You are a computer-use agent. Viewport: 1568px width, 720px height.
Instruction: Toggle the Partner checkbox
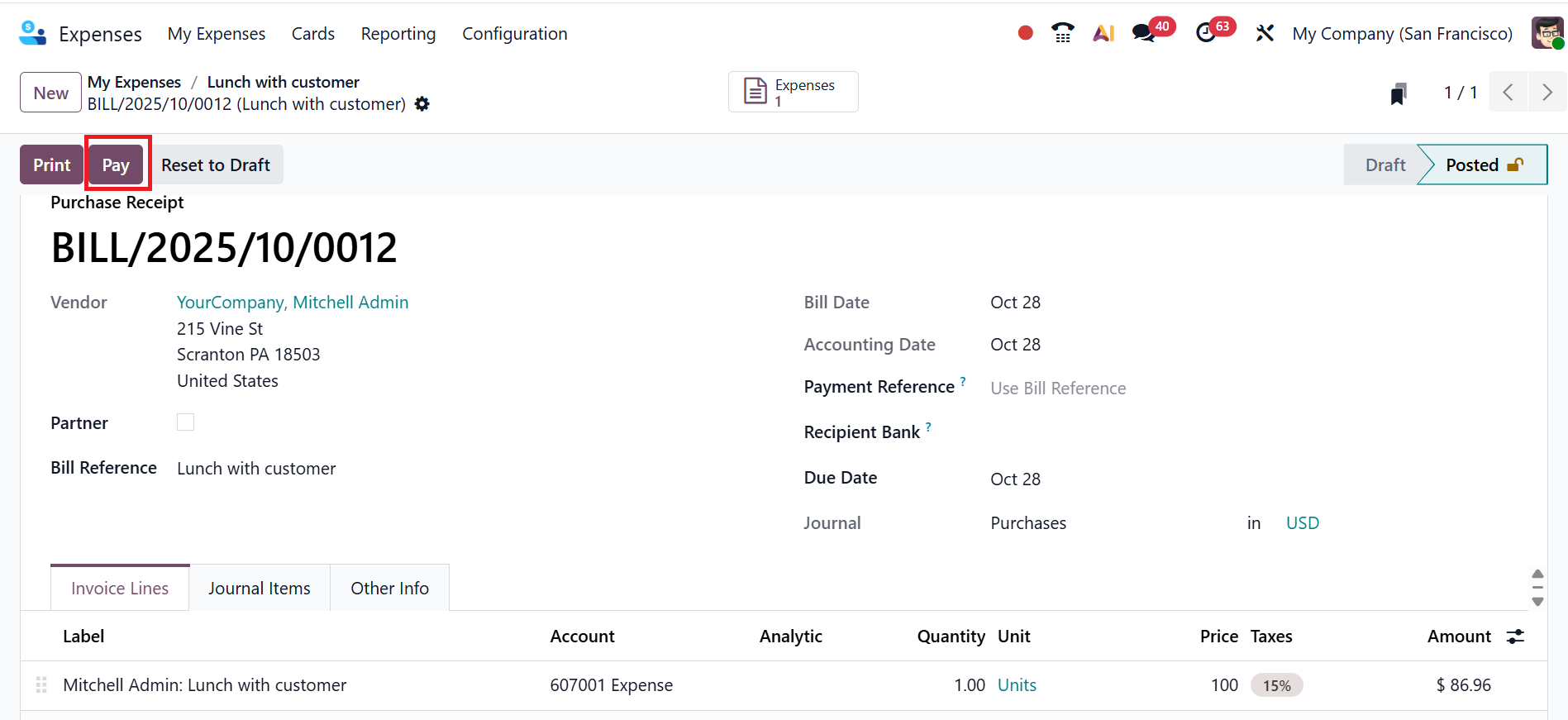point(186,422)
